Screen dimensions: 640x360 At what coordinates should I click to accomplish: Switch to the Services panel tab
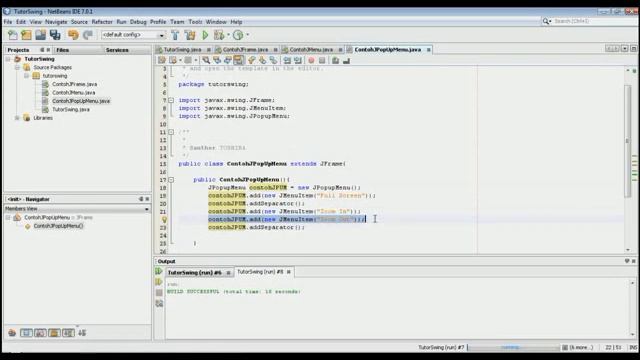click(117, 50)
